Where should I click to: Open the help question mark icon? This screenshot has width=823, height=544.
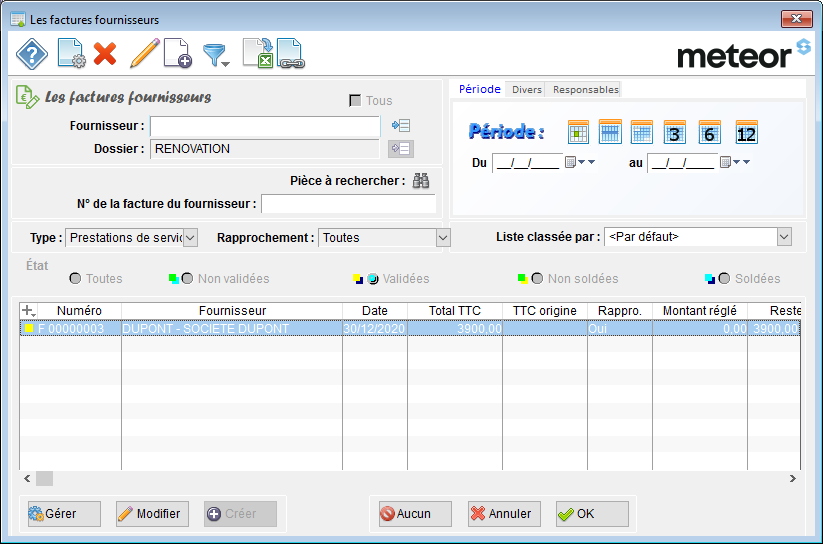(x=32, y=54)
